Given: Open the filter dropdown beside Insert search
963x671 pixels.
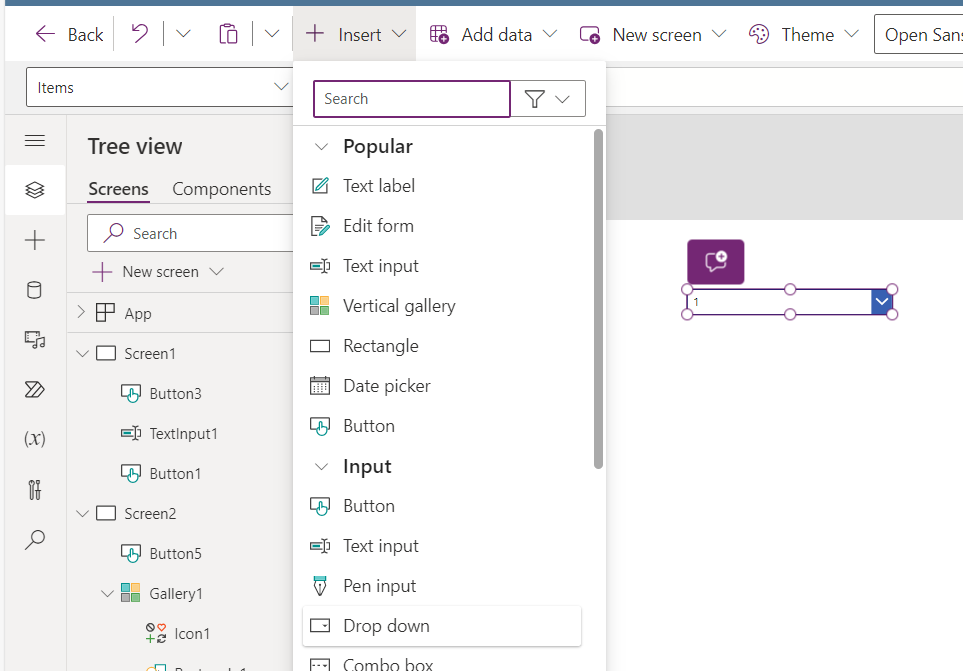Looking at the screenshot, I should (548, 99).
